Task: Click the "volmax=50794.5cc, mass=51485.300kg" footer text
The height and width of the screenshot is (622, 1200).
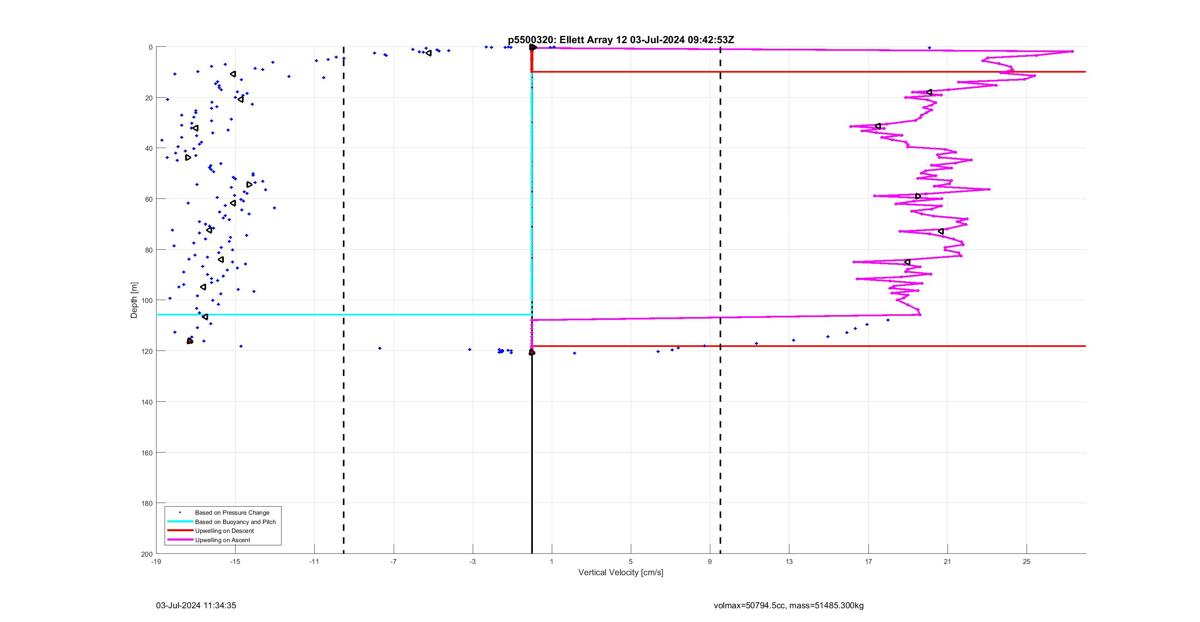Action: click(789, 606)
